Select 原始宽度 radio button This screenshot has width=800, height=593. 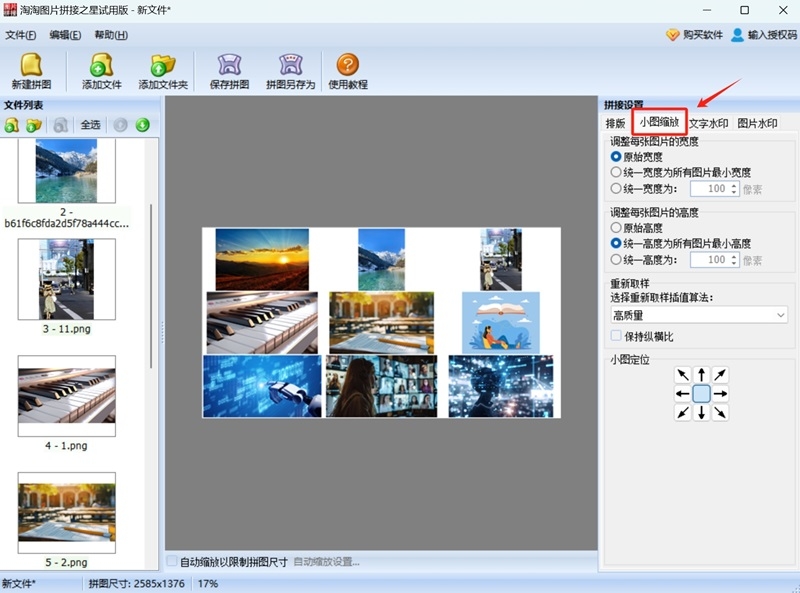(616, 157)
